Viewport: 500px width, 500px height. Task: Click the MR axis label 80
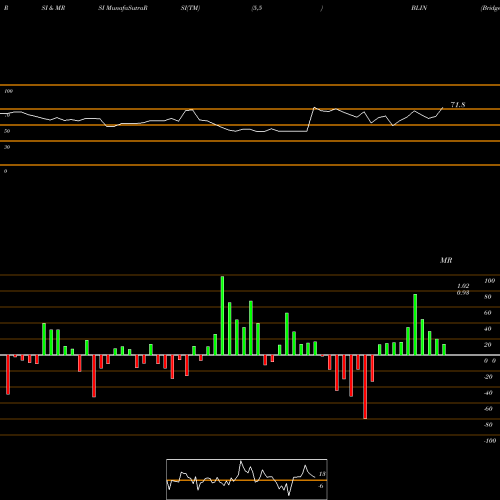488,297
